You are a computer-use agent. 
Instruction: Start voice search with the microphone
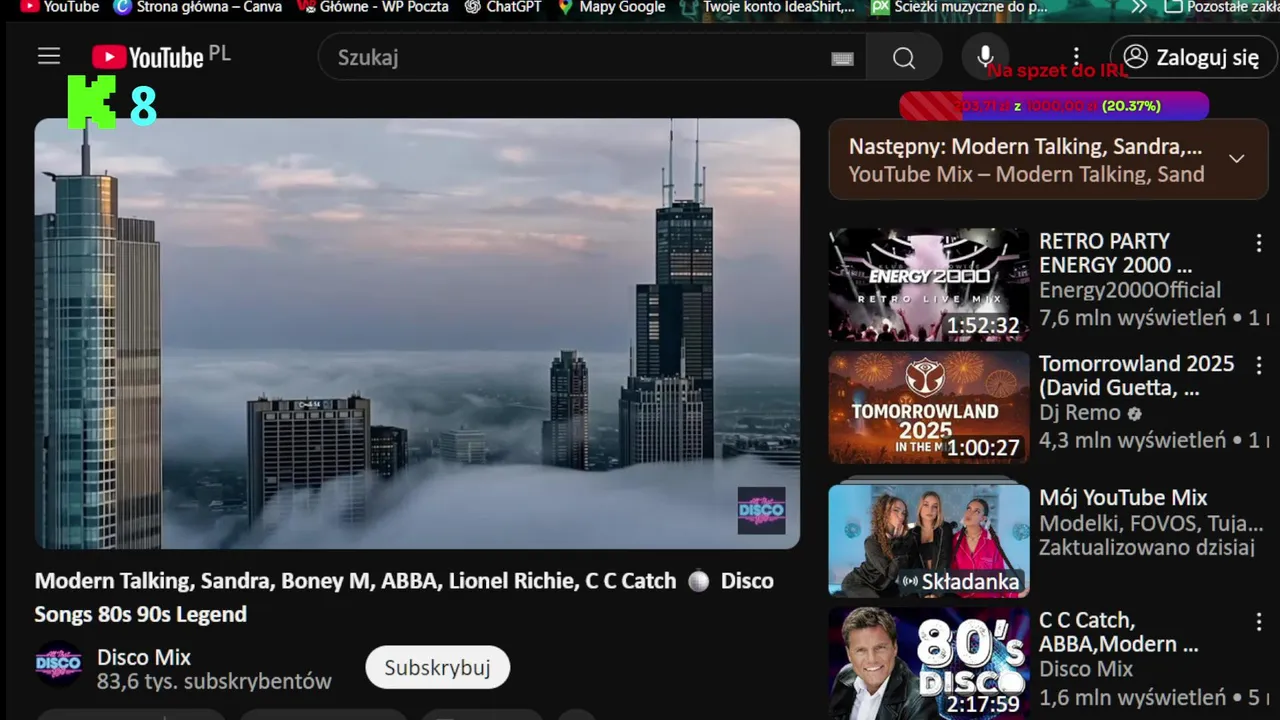(985, 57)
